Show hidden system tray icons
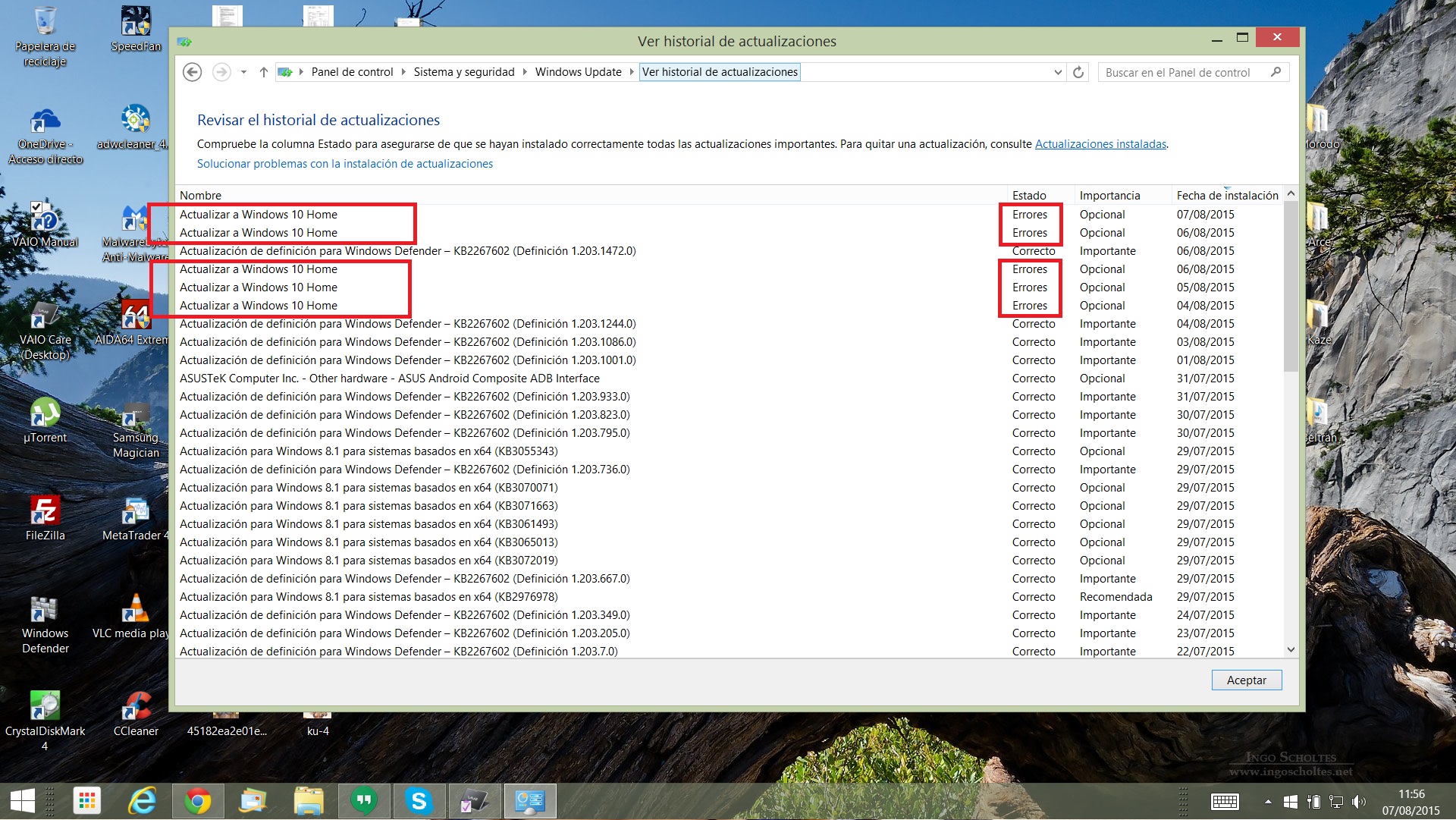Image resolution: width=1456 pixels, height=820 pixels. coord(1268,801)
